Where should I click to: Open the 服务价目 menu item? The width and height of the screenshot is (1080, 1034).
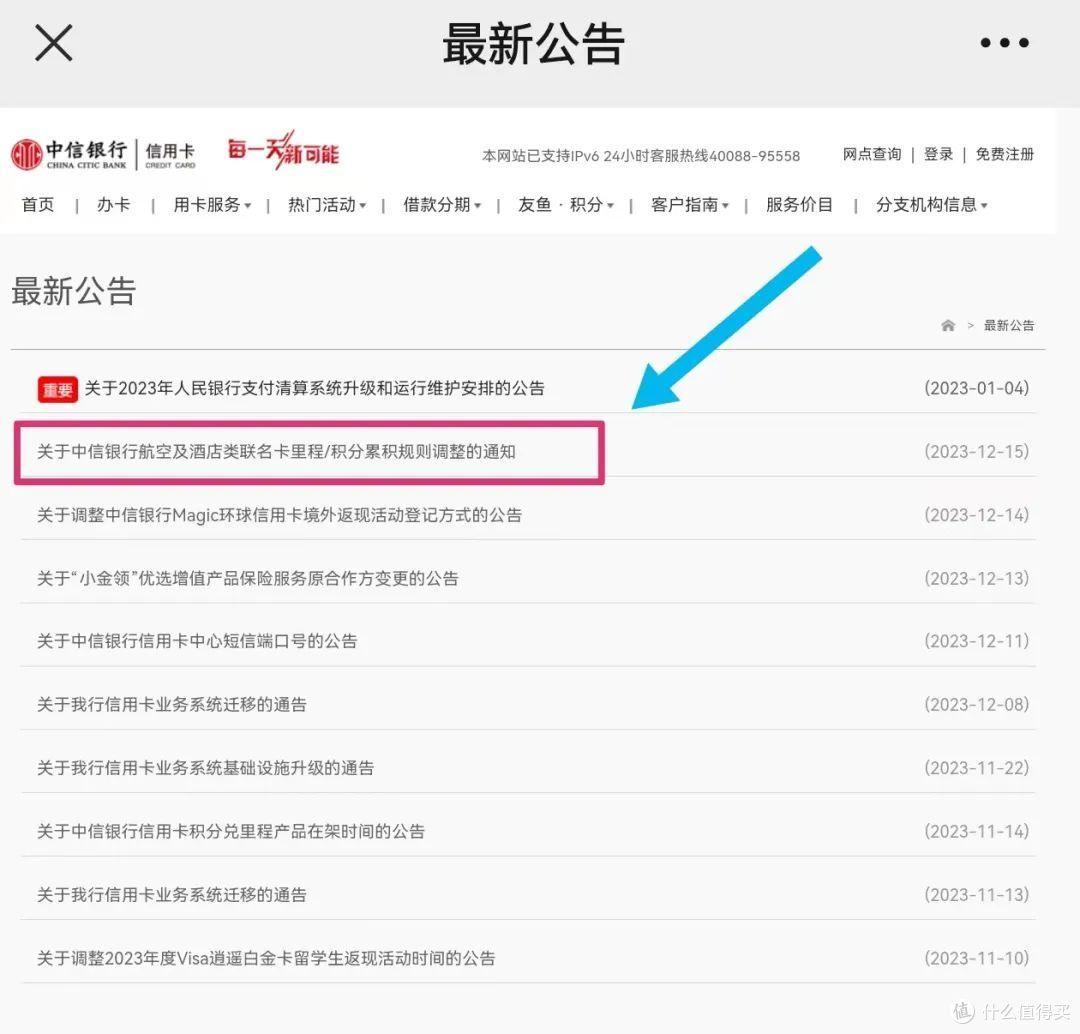tap(799, 205)
